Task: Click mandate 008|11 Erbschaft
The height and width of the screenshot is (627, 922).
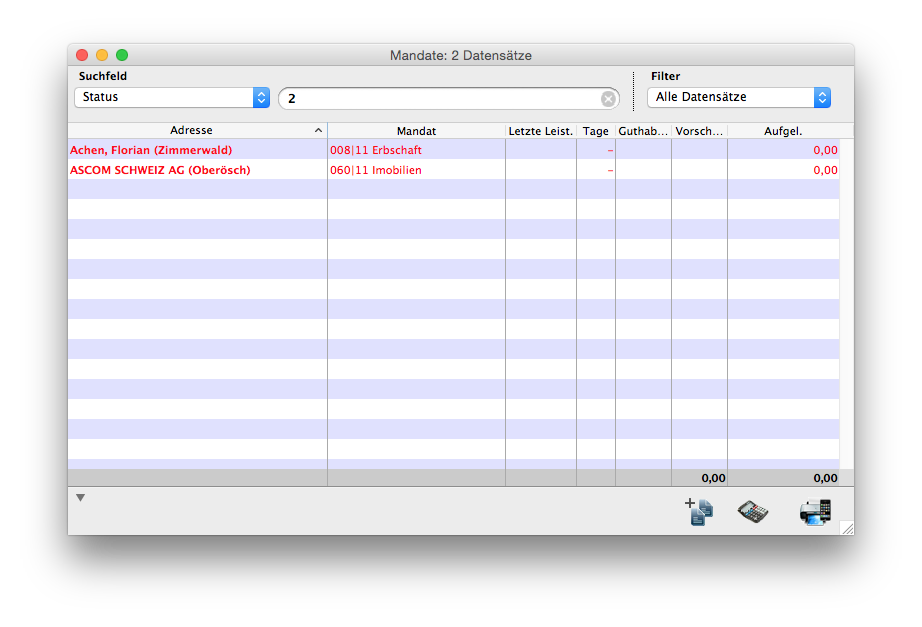Action: coord(376,150)
